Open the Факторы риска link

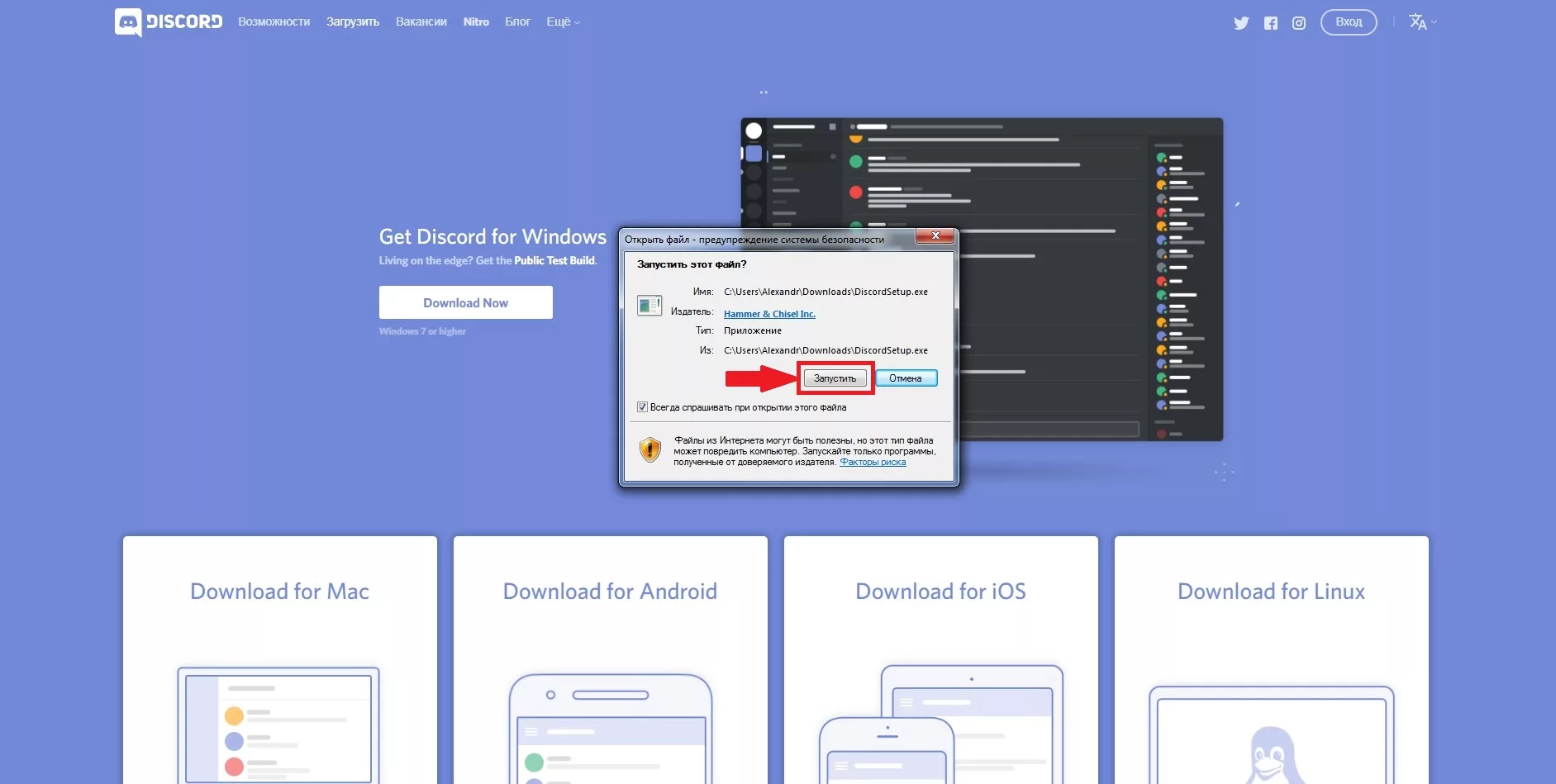tap(873, 463)
